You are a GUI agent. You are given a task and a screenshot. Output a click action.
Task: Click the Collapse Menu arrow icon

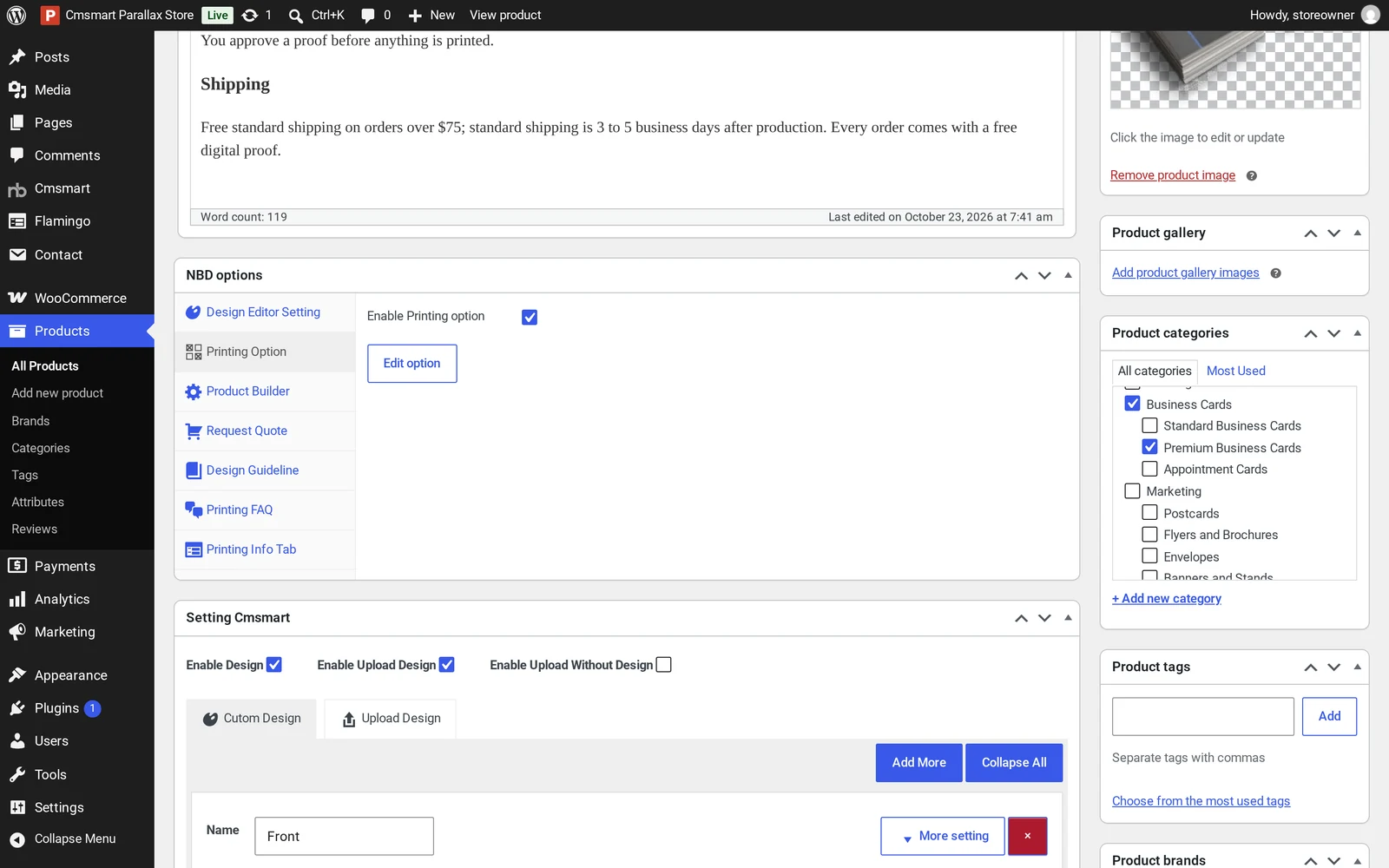(17, 839)
